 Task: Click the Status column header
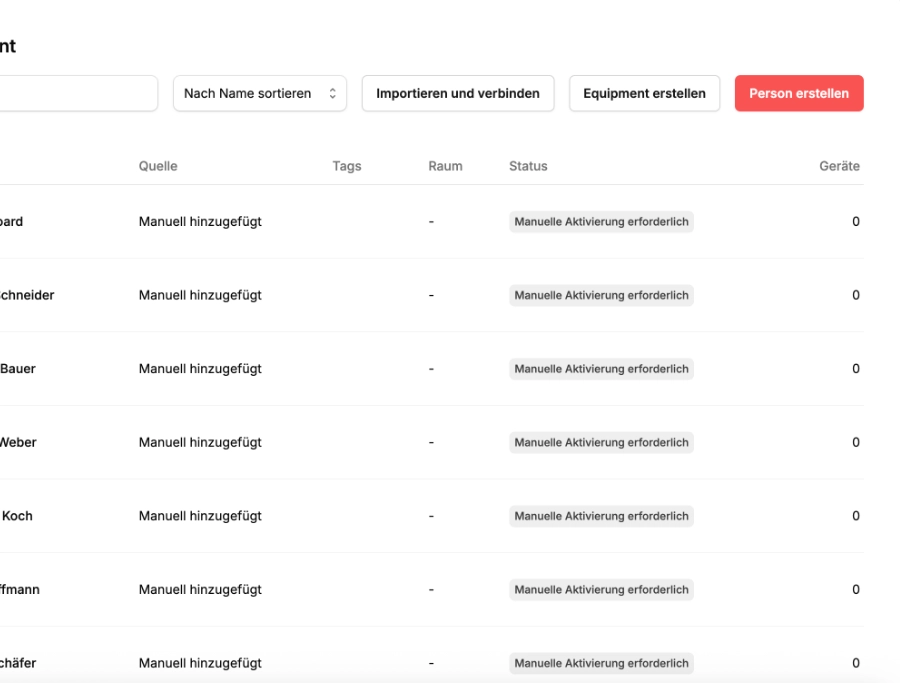point(528,166)
